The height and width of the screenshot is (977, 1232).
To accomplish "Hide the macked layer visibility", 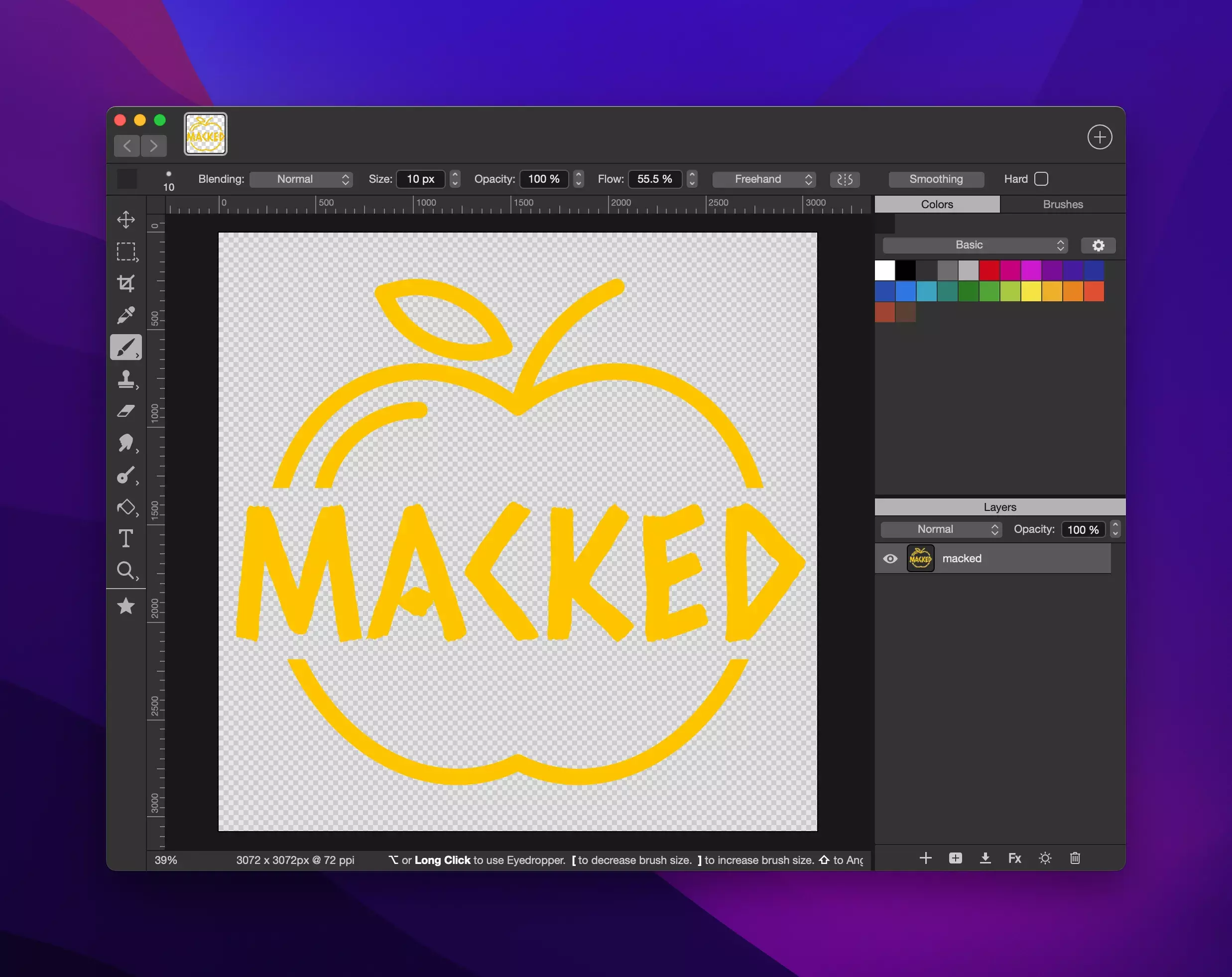I will 890,559.
